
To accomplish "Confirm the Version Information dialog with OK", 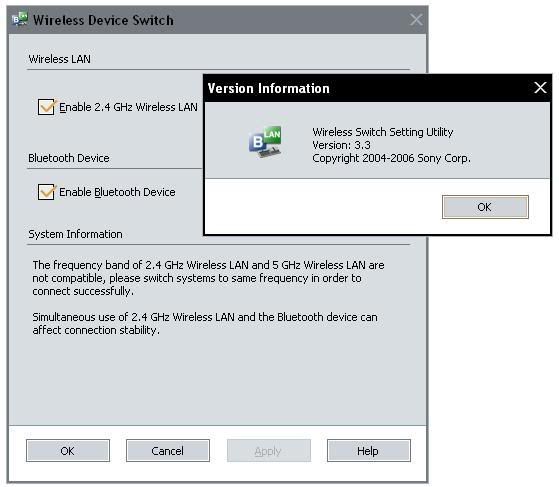I will pyautogui.click(x=485, y=207).
